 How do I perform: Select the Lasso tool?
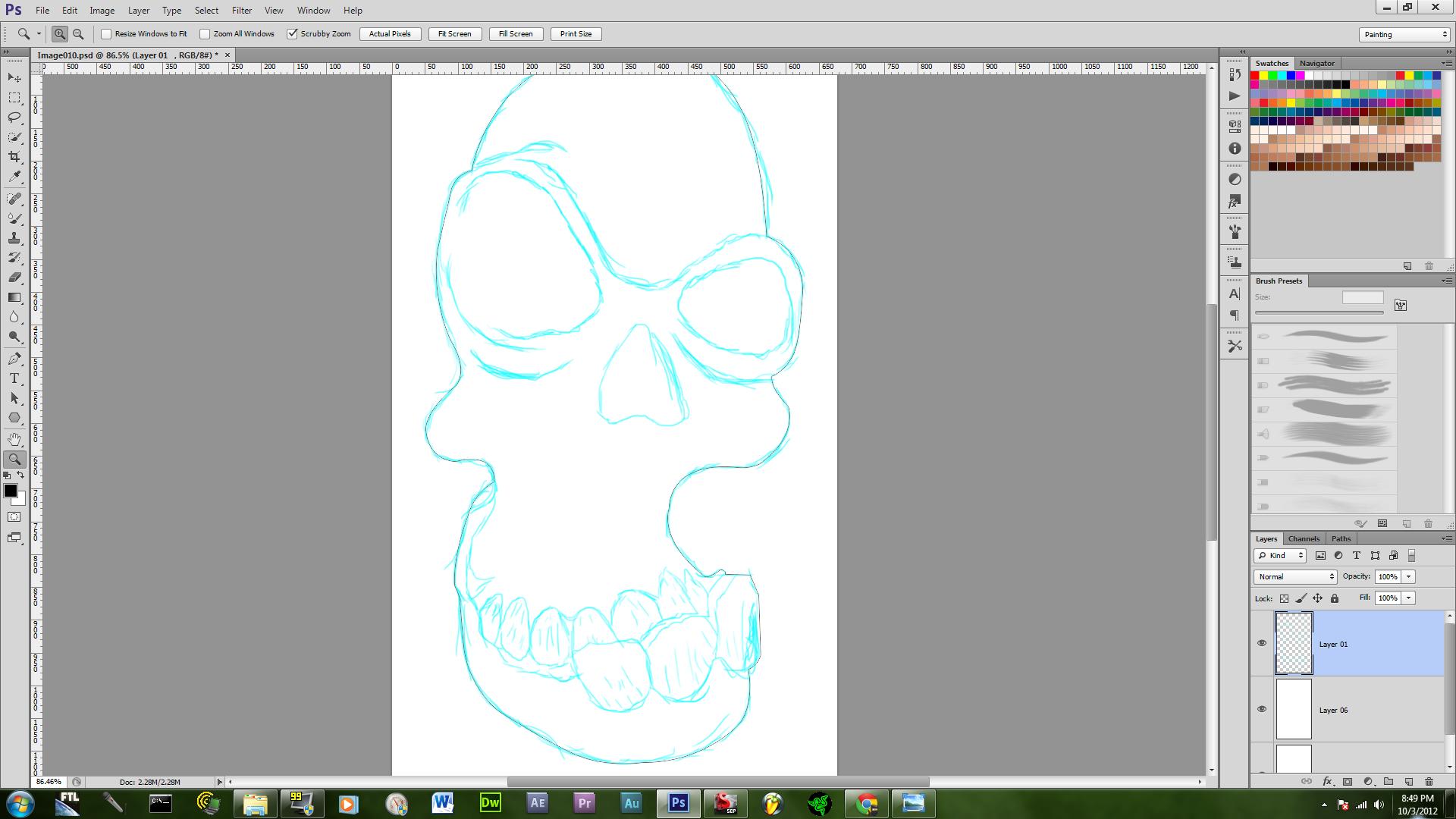pyautogui.click(x=14, y=118)
